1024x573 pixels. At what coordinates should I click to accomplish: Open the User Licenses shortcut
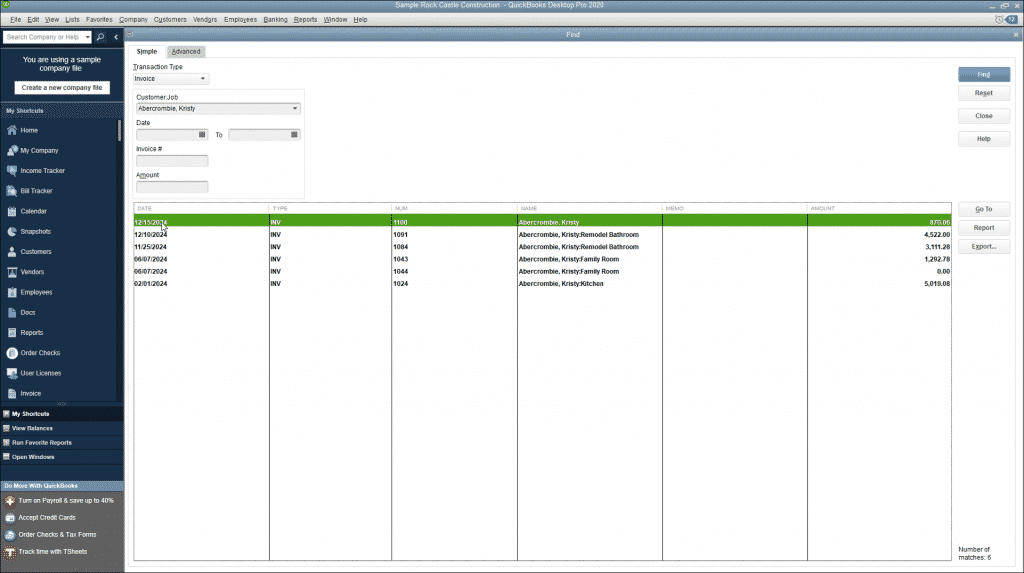(x=34, y=373)
